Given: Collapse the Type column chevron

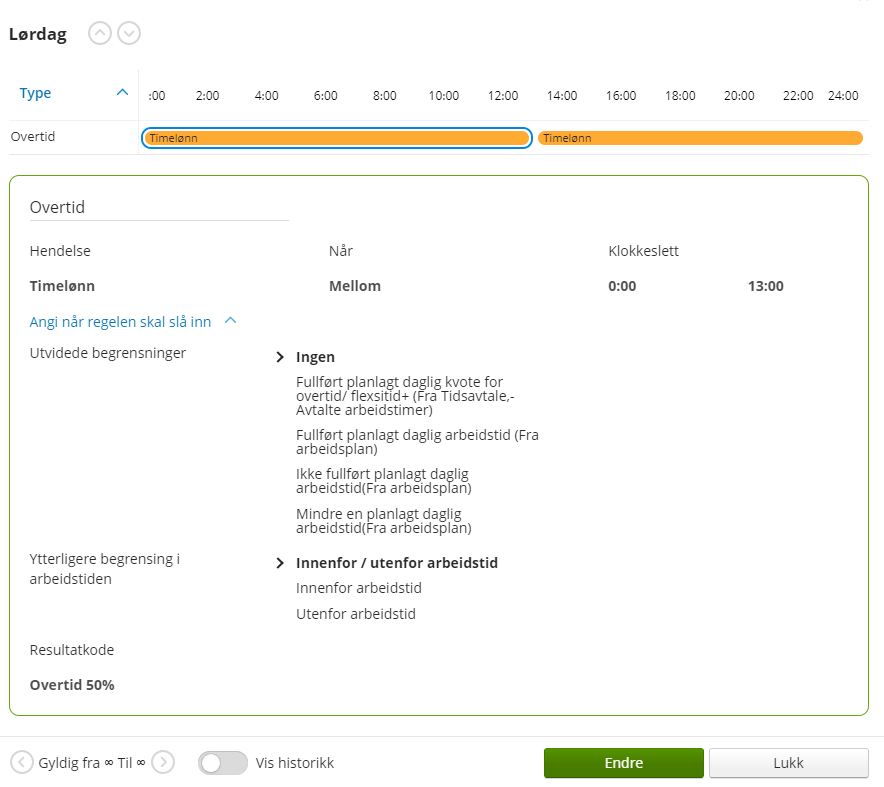Looking at the screenshot, I should click(122, 92).
